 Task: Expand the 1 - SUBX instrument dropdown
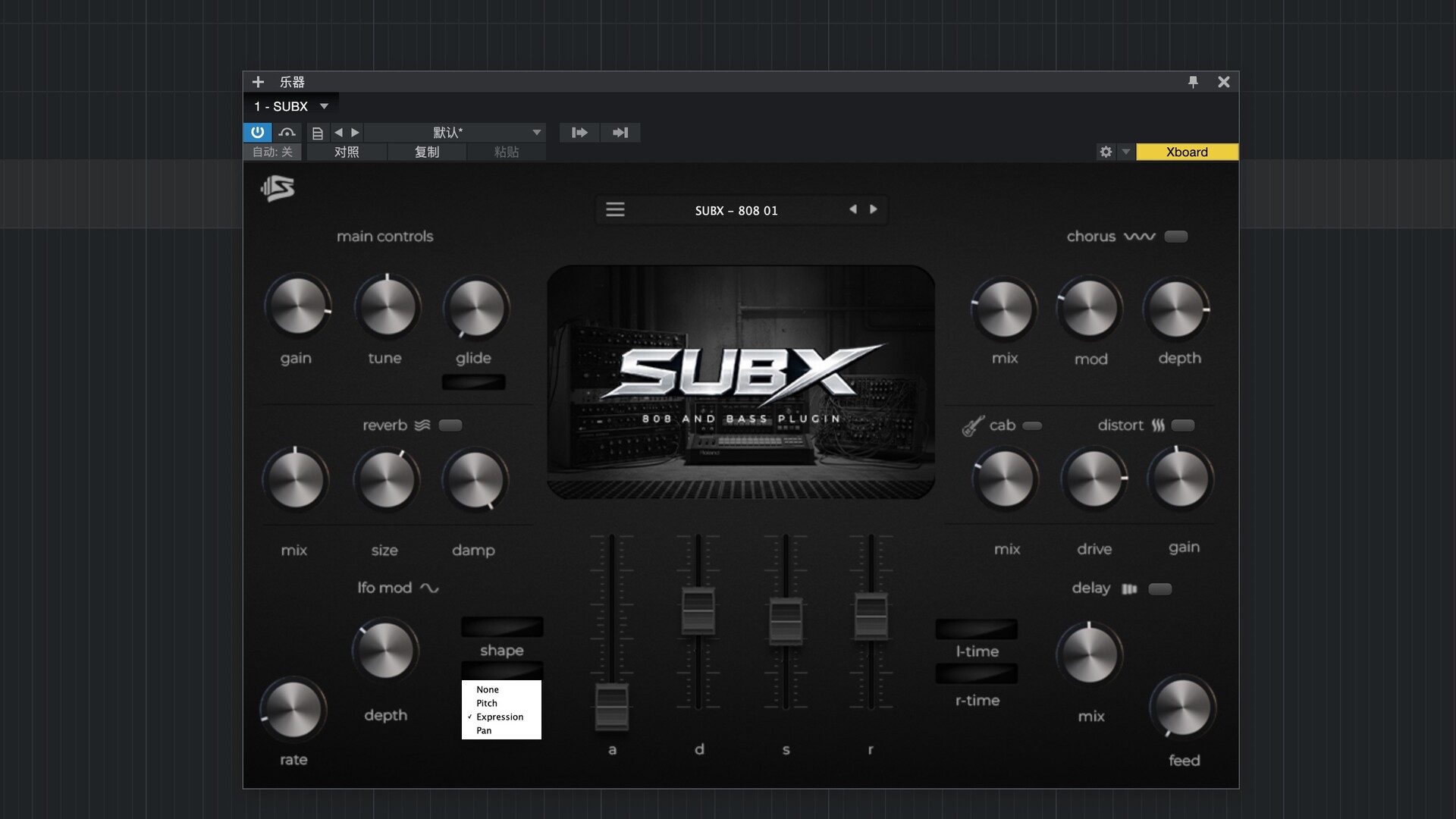tap(324, 106)
